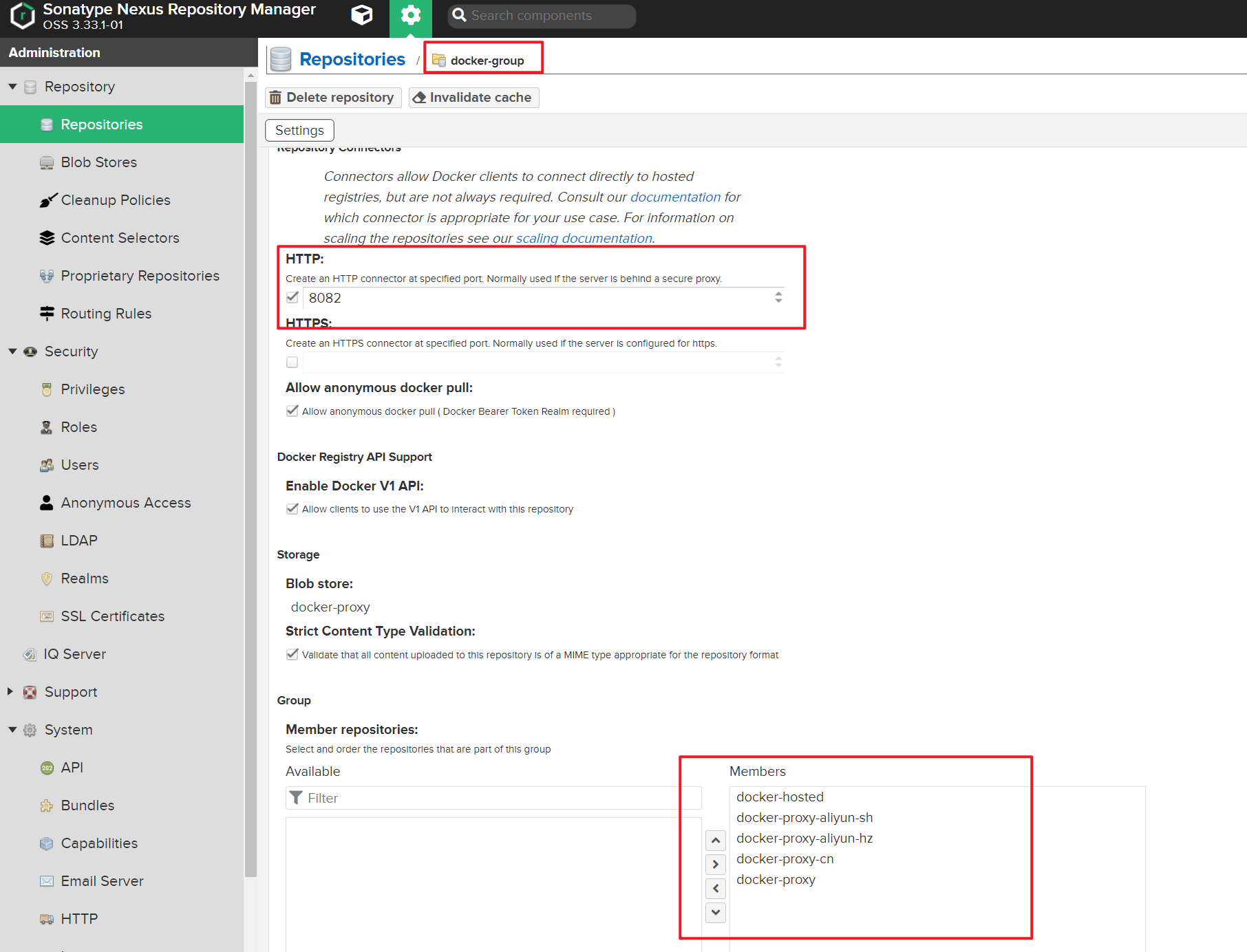Screen dimensions: 1247x952
Task: Click the Available repositories Filter field
Action: (x=493, y=798)
